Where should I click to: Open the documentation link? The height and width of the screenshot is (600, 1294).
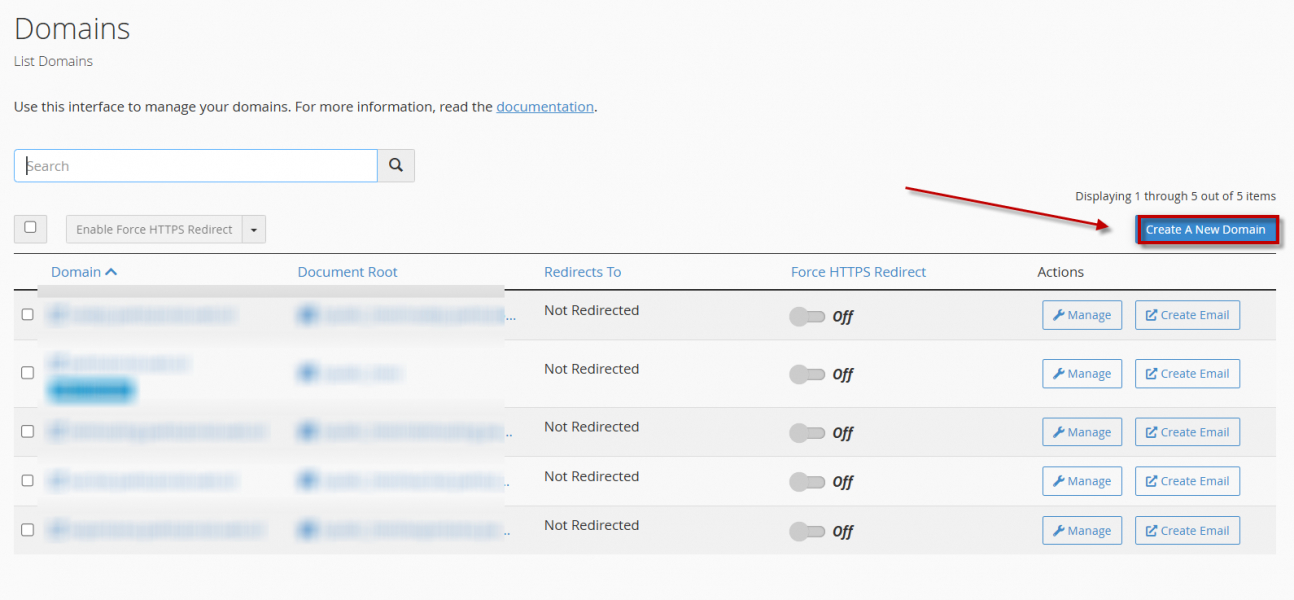(x=545, y=107)
